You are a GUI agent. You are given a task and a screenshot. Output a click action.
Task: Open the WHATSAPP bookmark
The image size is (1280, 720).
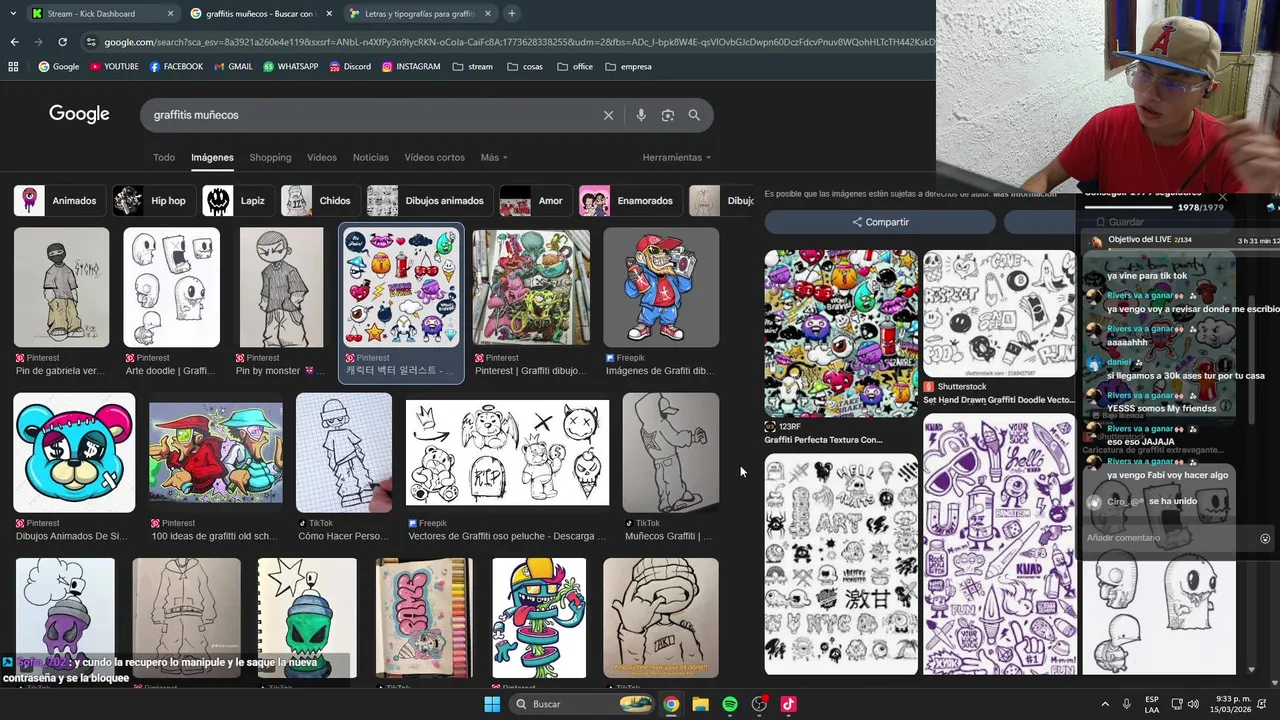pyautogui.click(x=290, y=67)
